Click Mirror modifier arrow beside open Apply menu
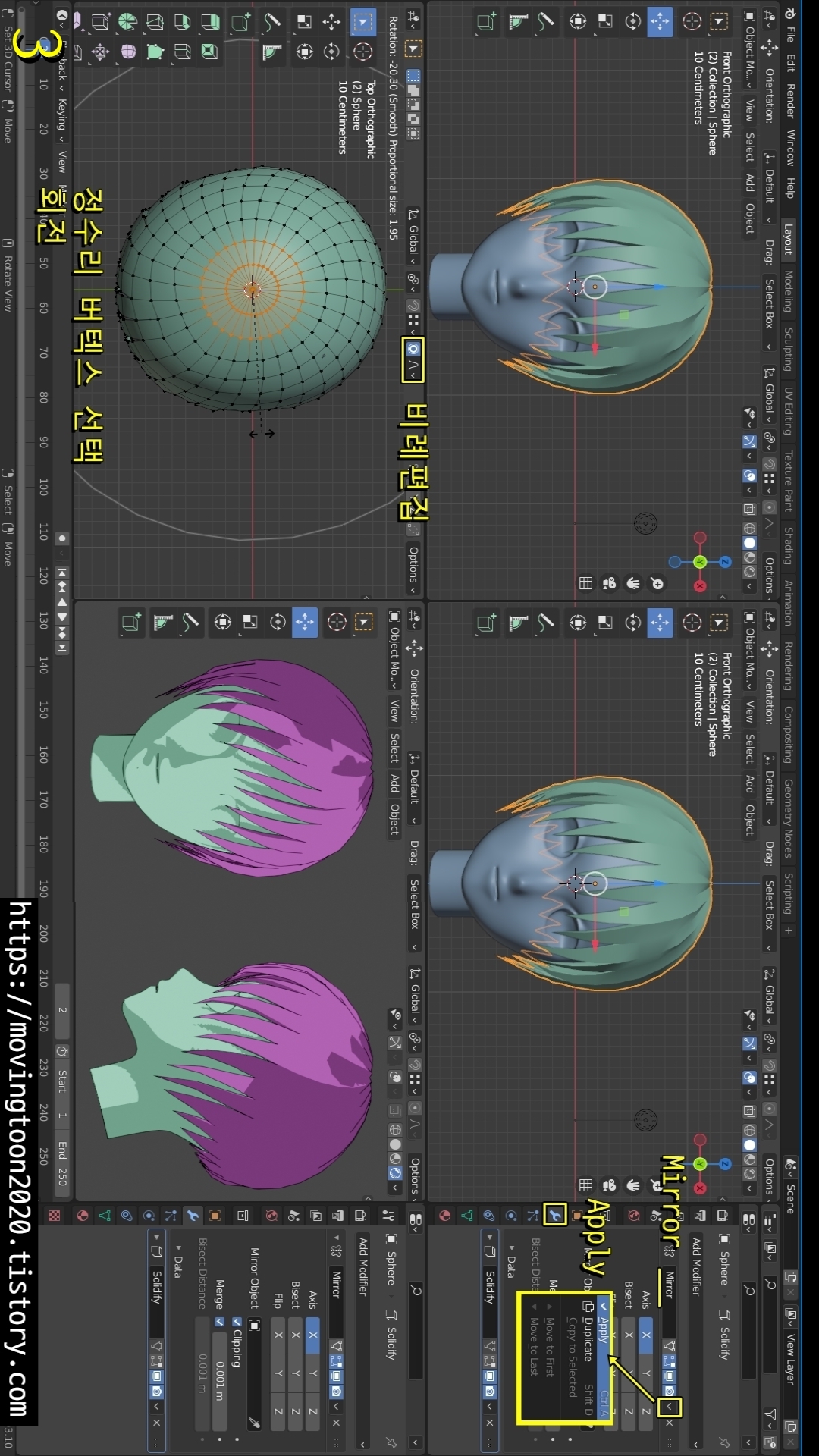Viewport: 819px width, 1456px height. (669, 1407)
